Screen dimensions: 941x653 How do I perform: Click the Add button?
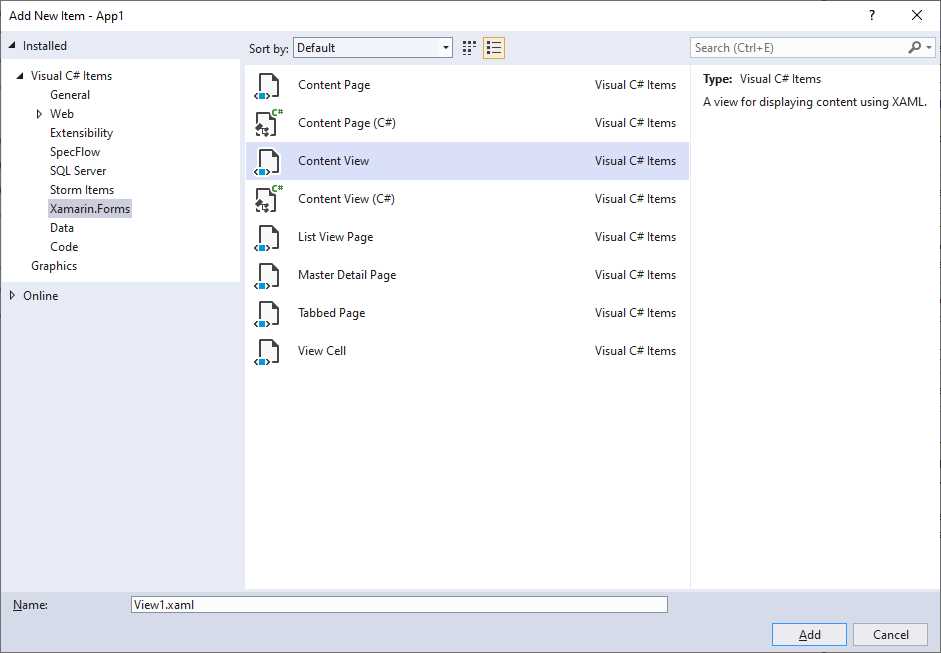coord(808,634)
